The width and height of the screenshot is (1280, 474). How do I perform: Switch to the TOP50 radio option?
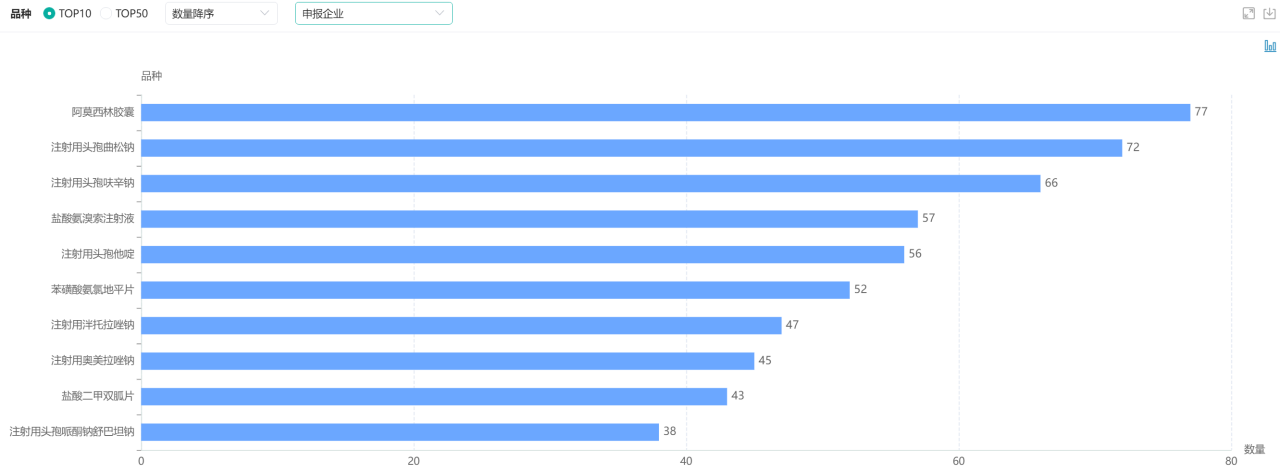[106, 14]
